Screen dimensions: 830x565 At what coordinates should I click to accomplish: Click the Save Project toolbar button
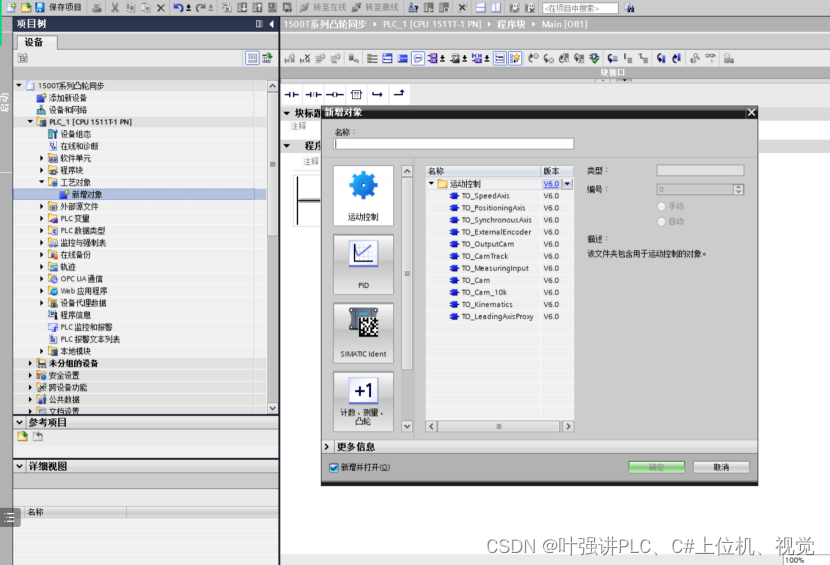click(x=58, y=7)
